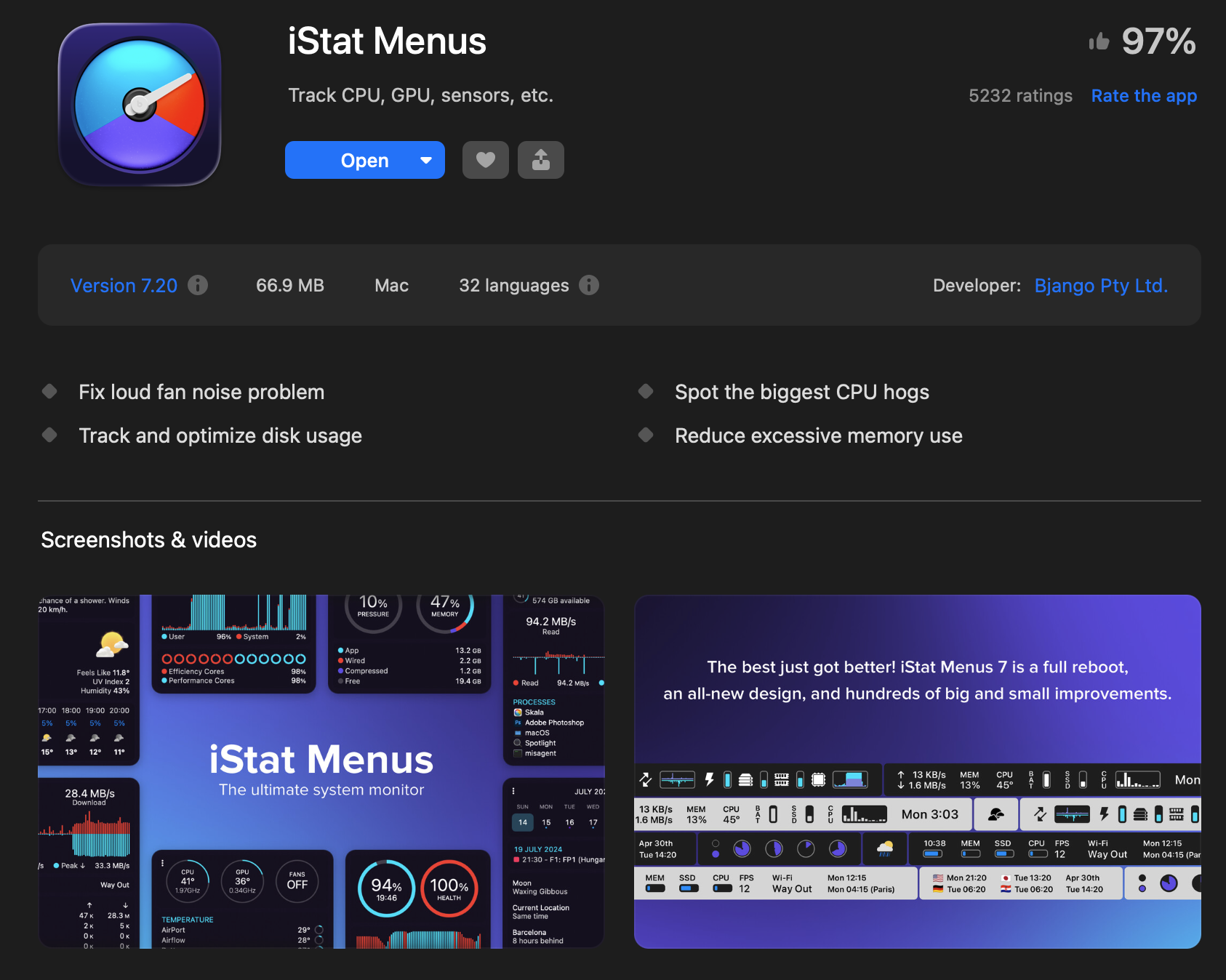Open the Version 7.20 link
The image size is (1226, 980).
[124, 286]
